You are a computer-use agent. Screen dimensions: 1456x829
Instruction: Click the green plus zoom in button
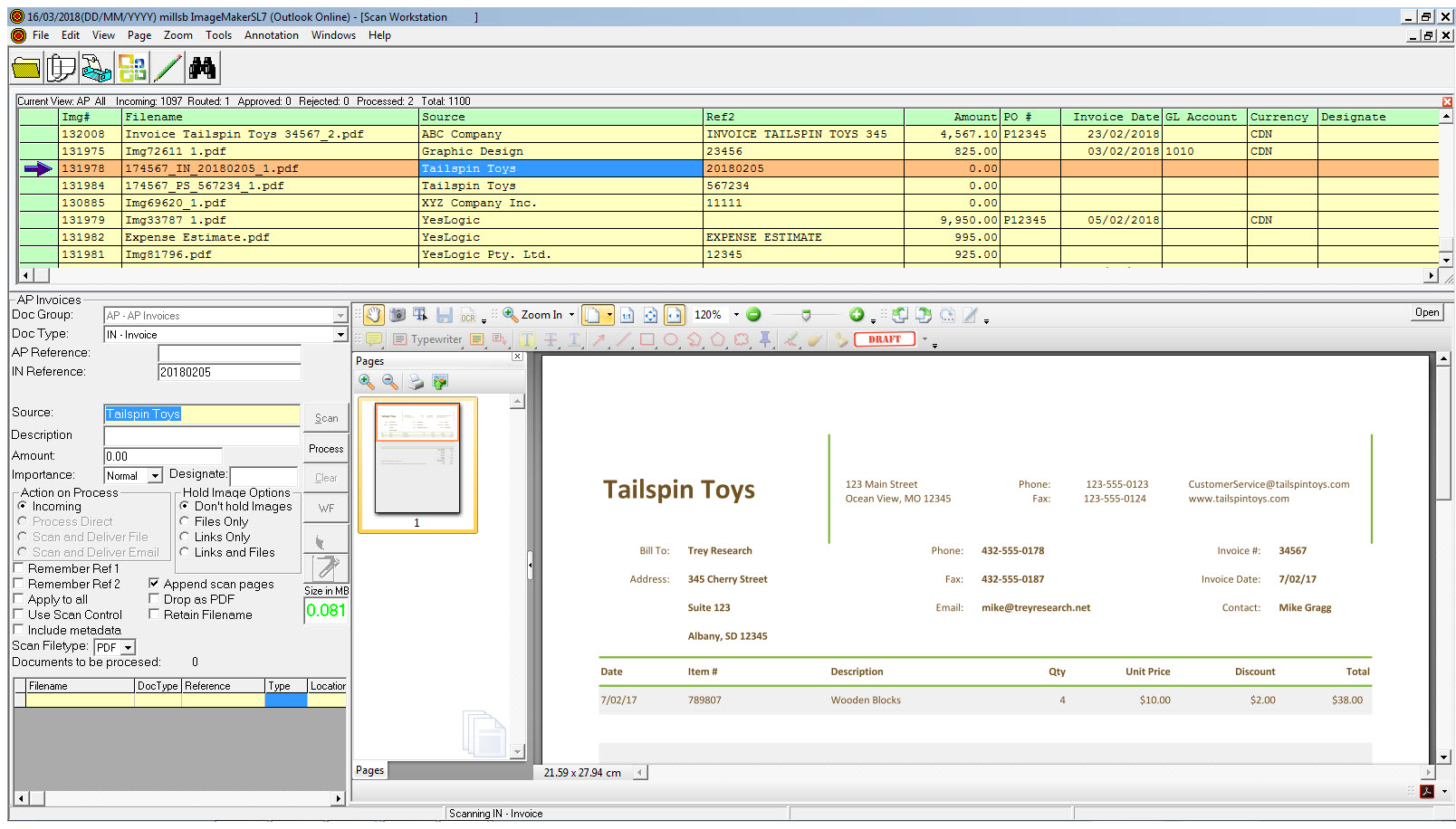coord(857,315)
